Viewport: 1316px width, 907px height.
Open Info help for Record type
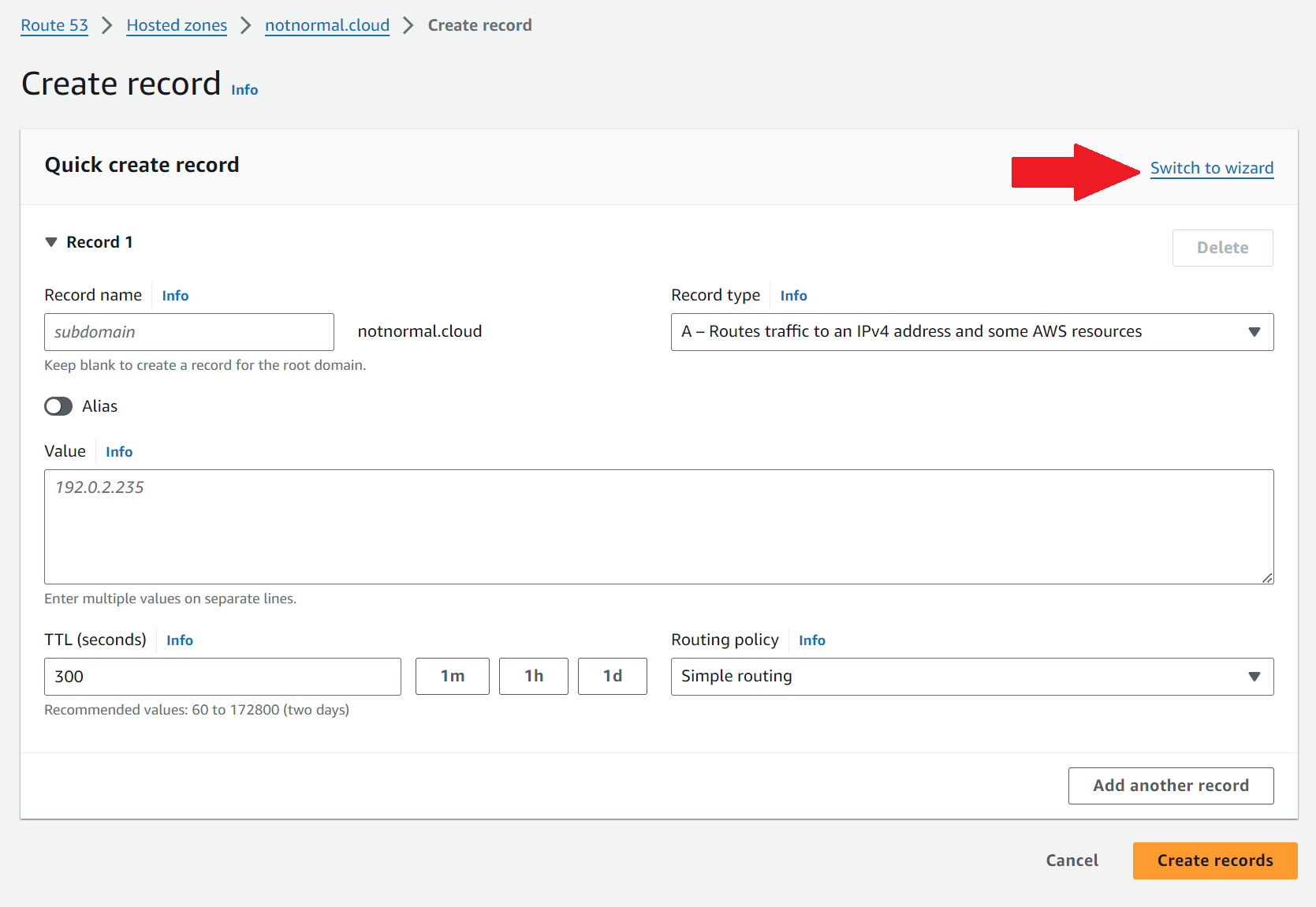[x=793, y=295]
